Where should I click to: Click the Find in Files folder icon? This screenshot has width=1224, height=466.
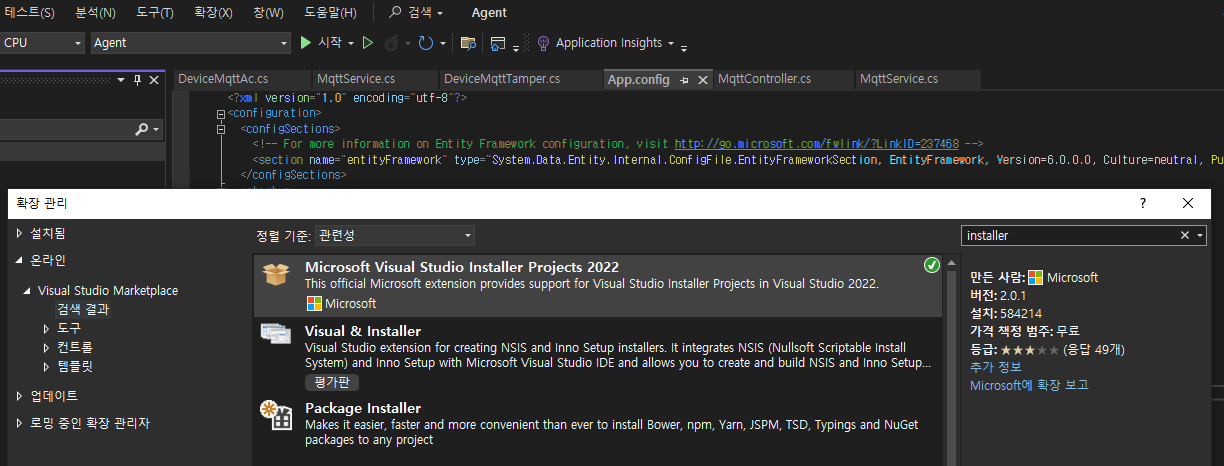click(x=467, y=43)
